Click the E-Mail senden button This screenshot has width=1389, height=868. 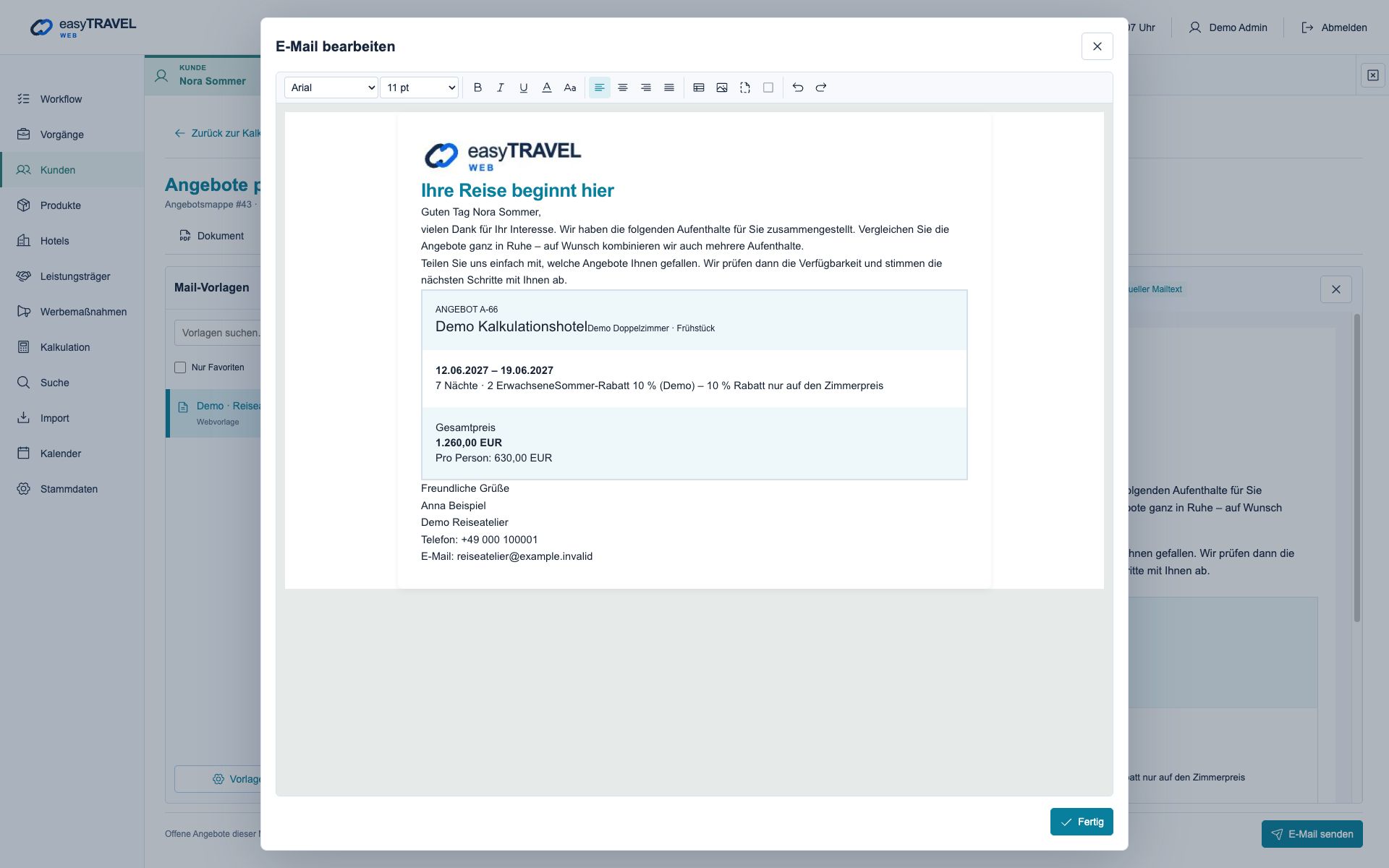1312,834
